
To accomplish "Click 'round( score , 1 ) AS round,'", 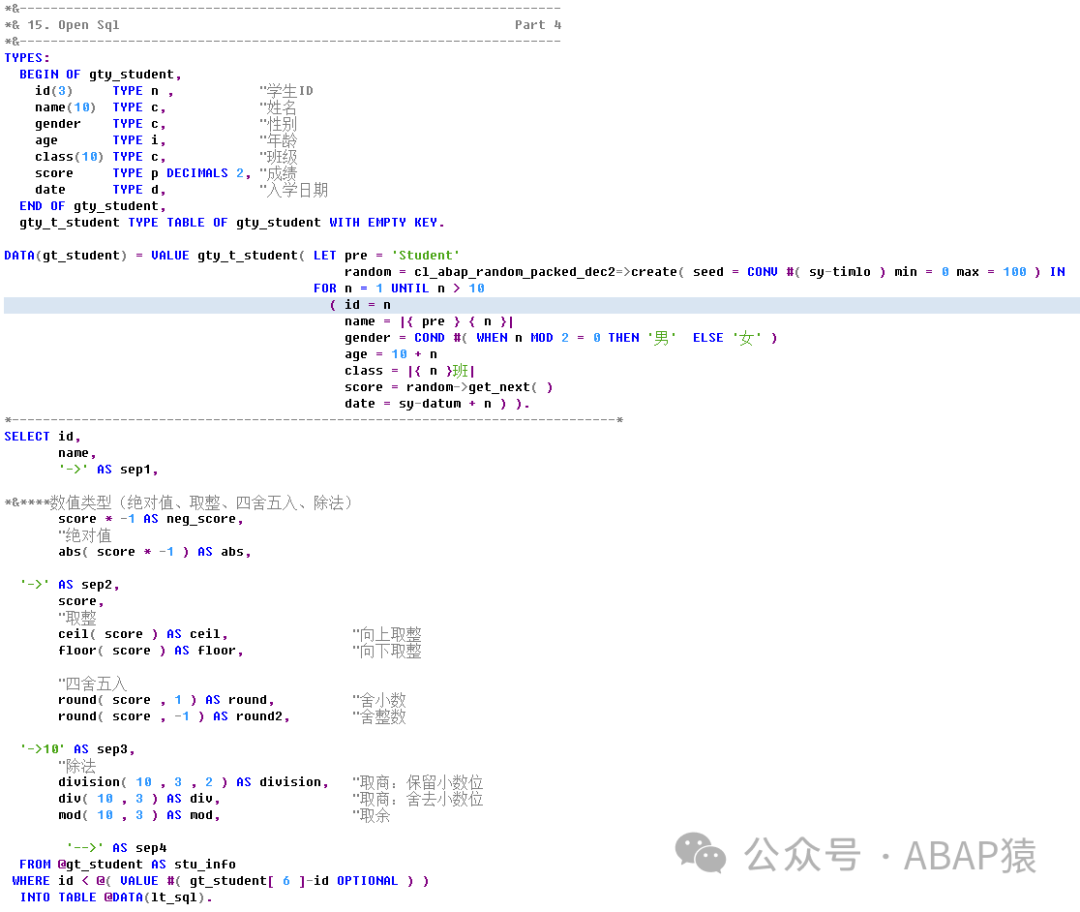I will click(x=166, y=701).
